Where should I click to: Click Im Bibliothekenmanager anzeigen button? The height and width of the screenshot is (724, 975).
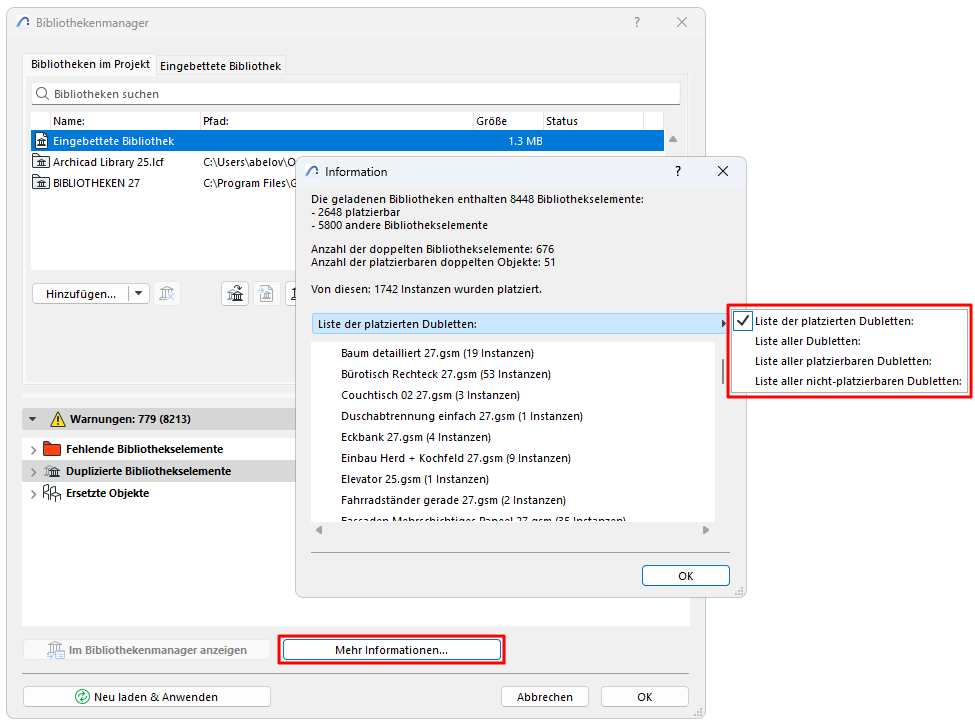(x=147, y=650)
